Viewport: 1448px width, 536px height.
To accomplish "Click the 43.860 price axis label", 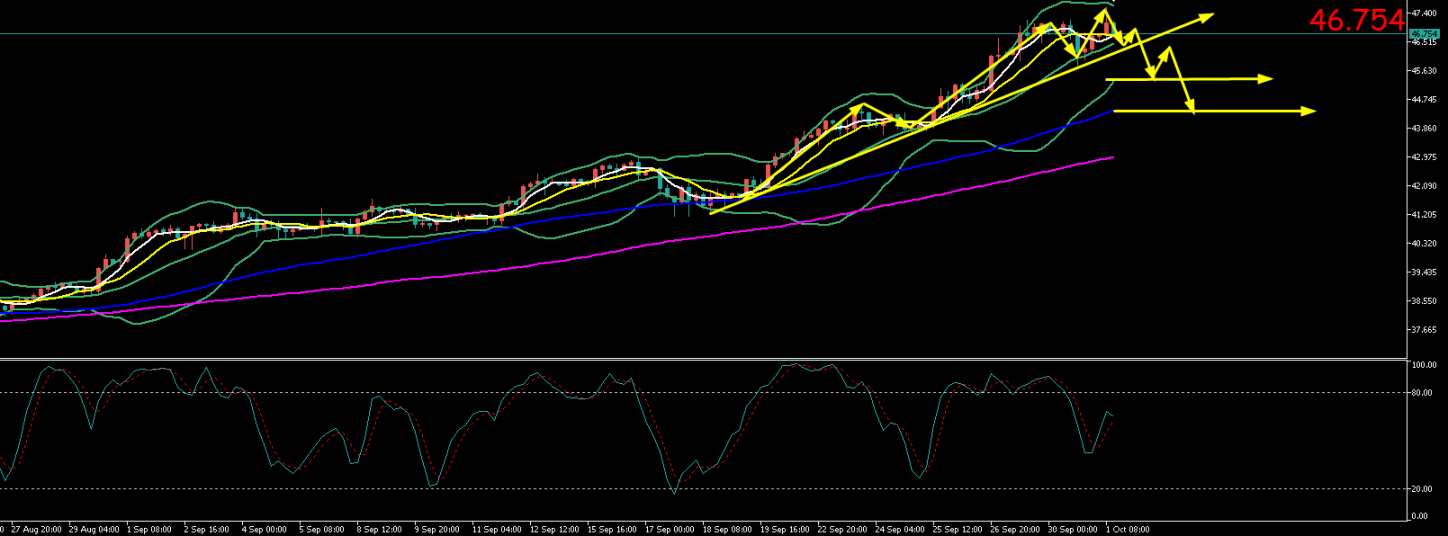I will coord(1424,129).
